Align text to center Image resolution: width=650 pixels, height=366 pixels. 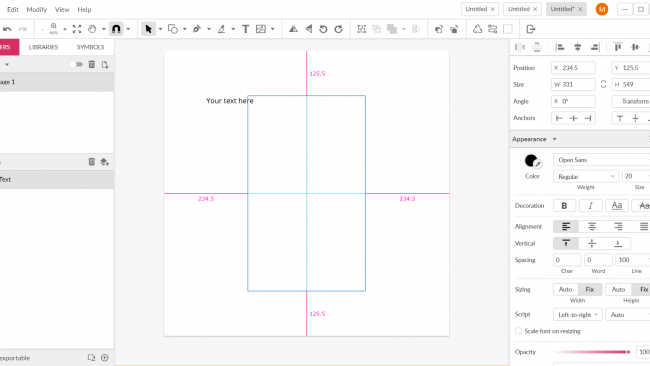(592, 226)
